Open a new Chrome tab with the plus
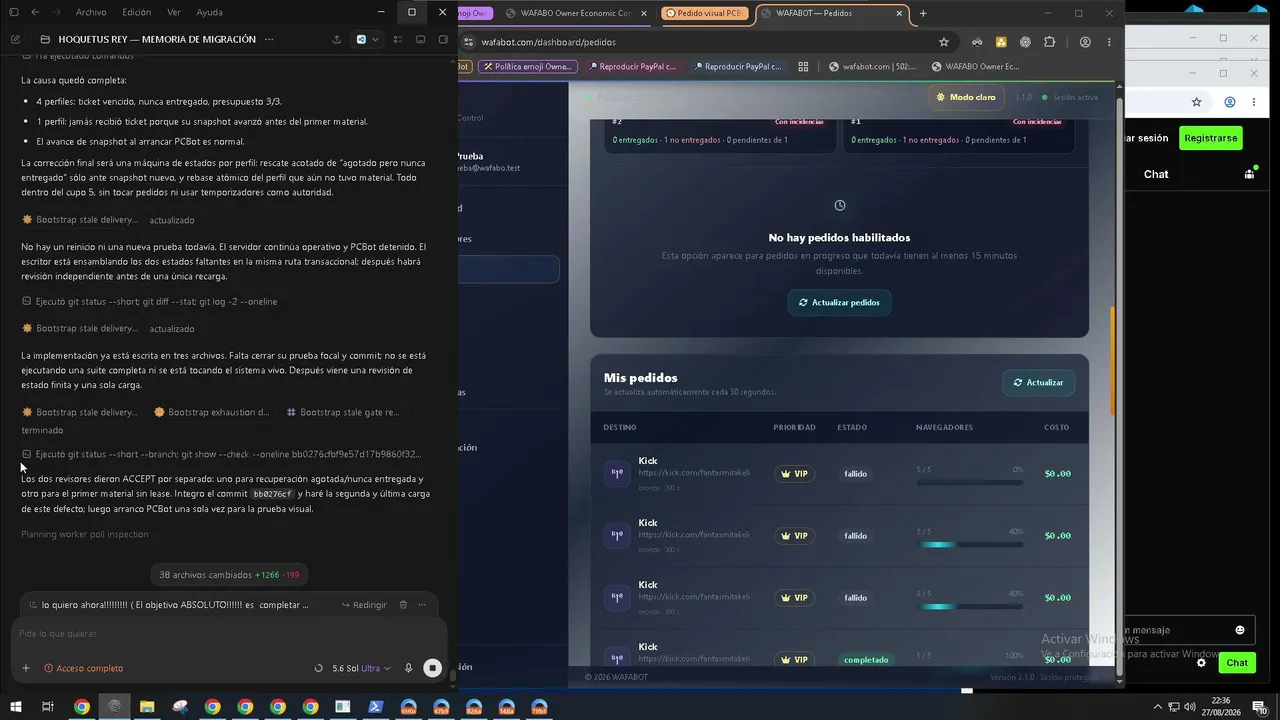Screen dimensions: 1280x720 923,13
